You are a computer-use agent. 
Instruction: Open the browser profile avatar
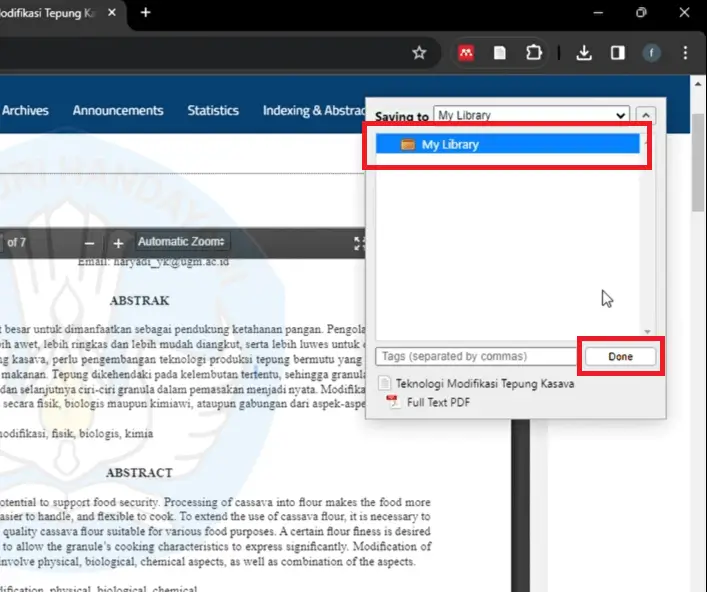pyautogui.click(x=652, y=53)
